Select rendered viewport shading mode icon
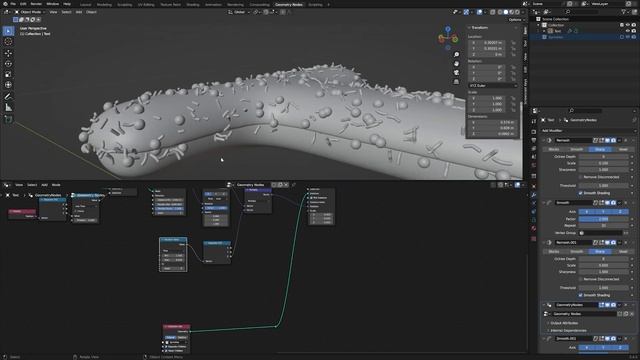 point(517,12)
